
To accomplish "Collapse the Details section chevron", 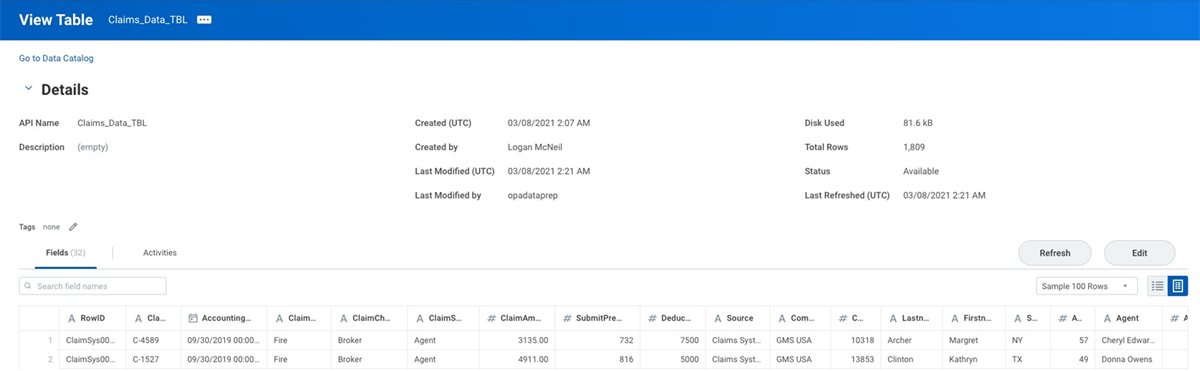I will pyautogui.click(x=28, y=89).
